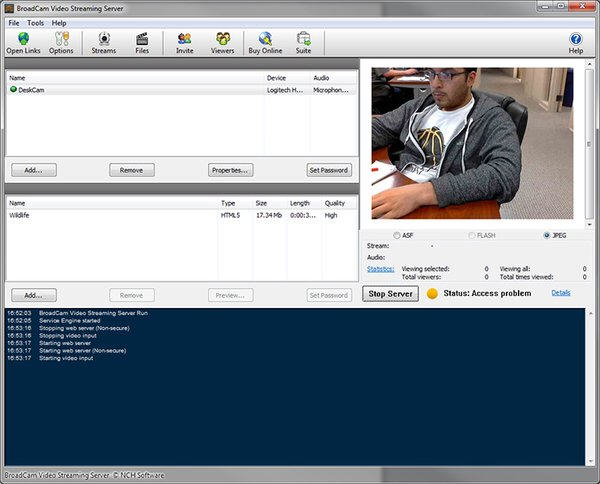Open the Tools menu

click(x=36, y=22)
